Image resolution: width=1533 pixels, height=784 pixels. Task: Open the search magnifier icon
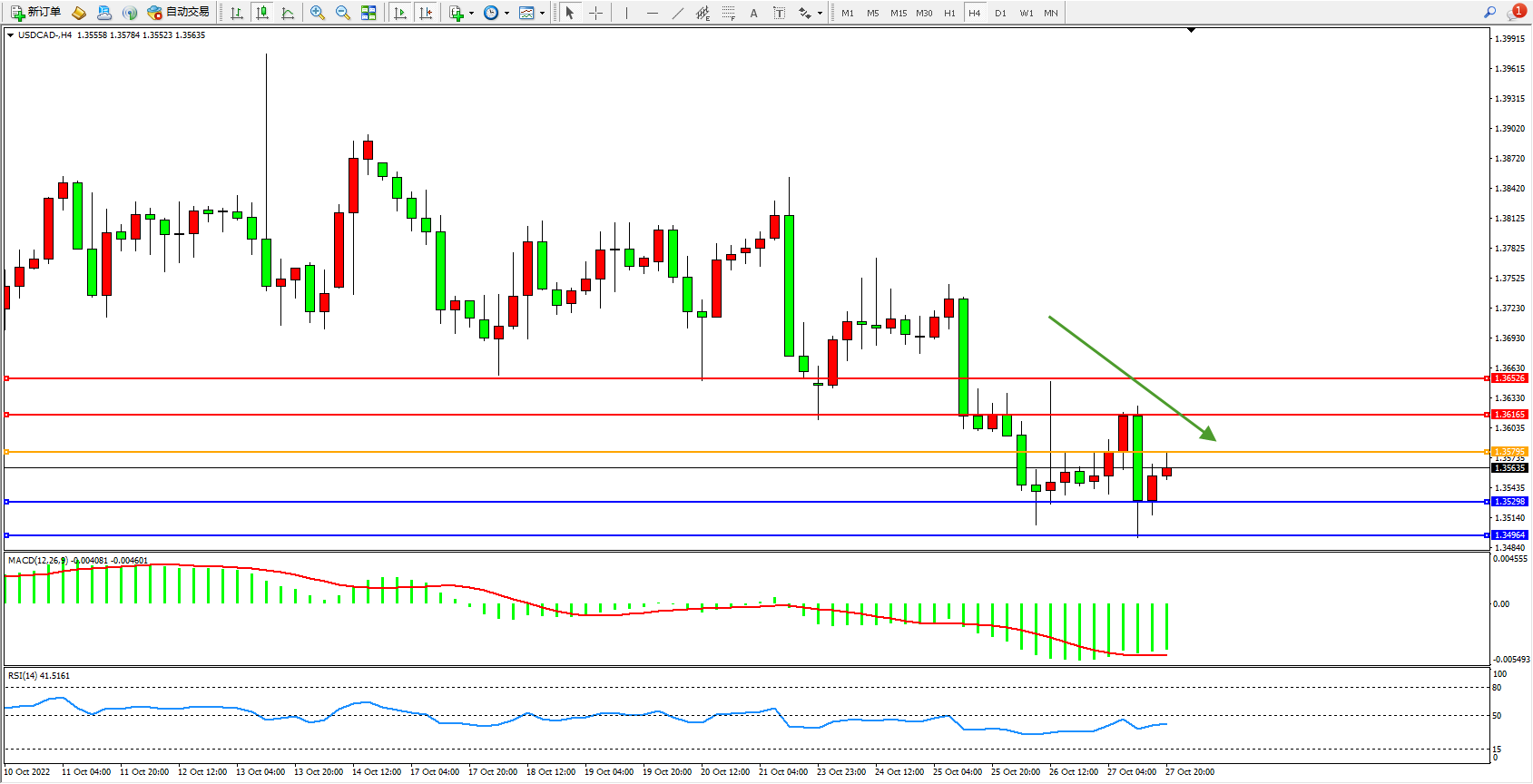tap(1489, 12)
